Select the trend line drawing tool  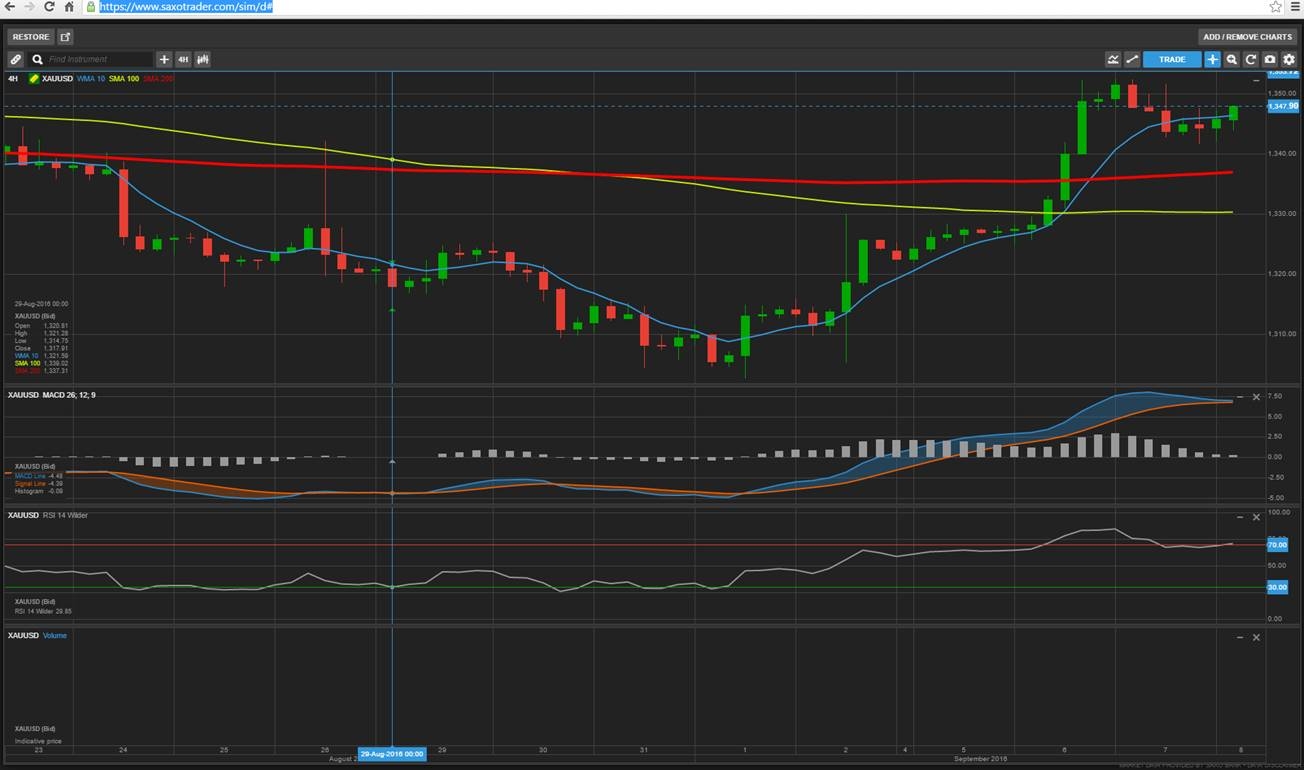(1132, 59)
